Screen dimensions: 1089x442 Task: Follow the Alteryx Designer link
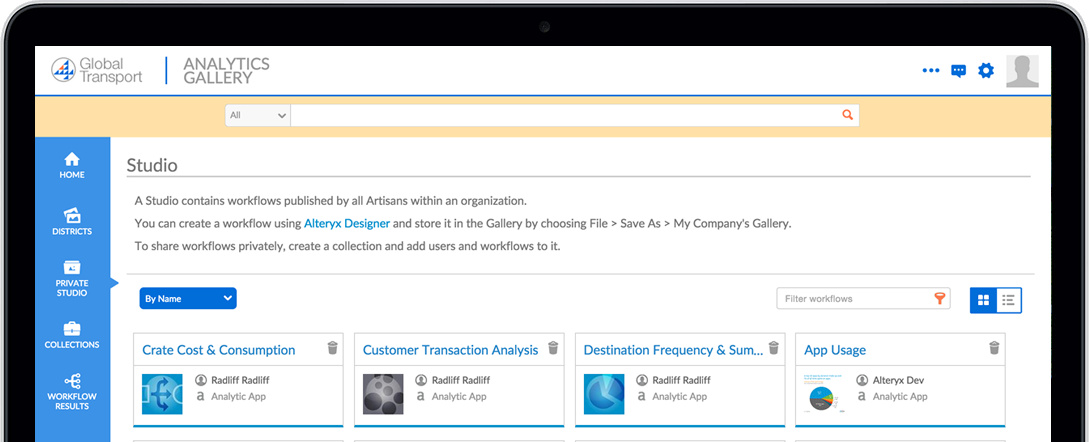point(347,224)
